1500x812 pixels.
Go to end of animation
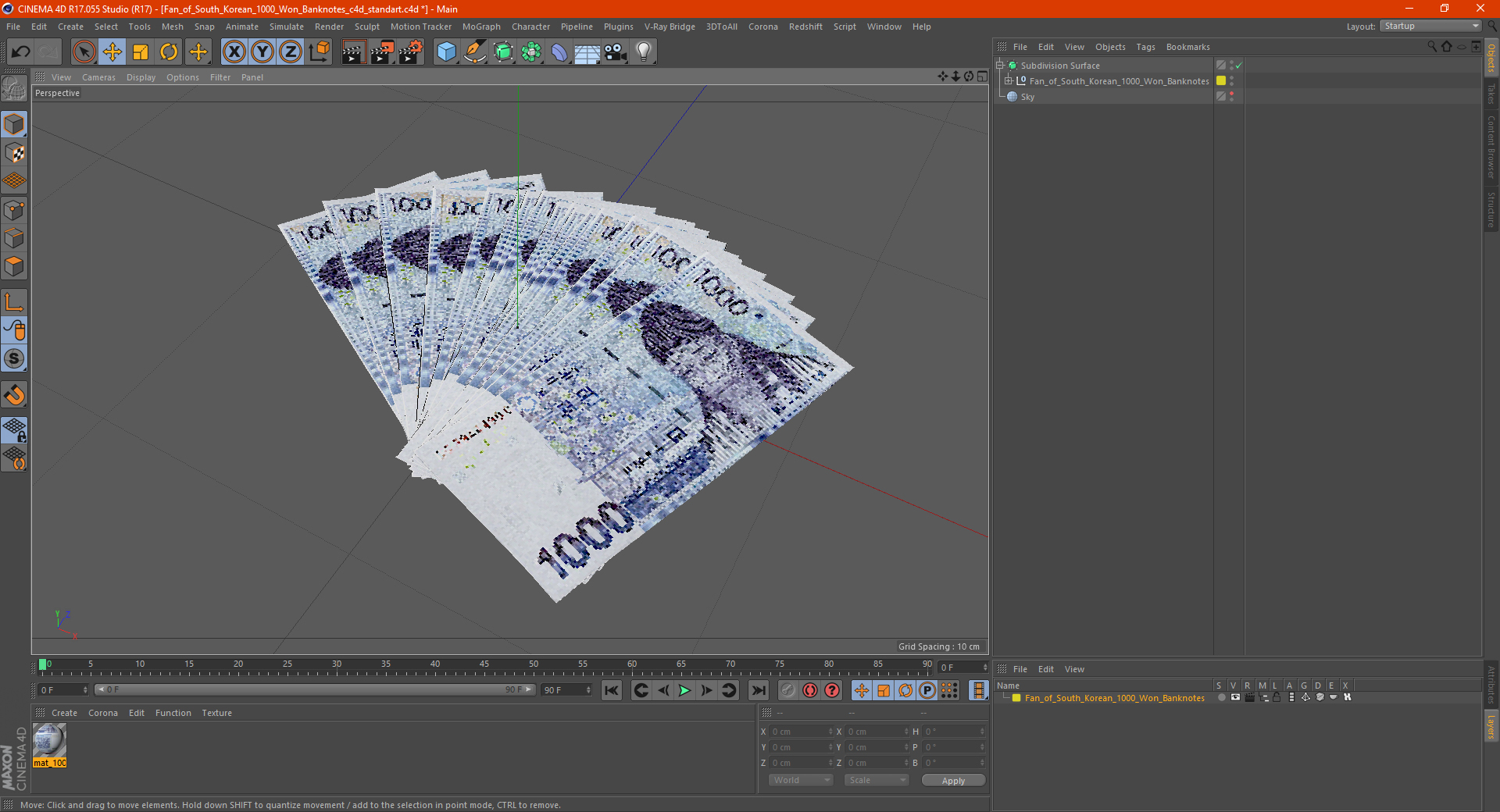758,690
